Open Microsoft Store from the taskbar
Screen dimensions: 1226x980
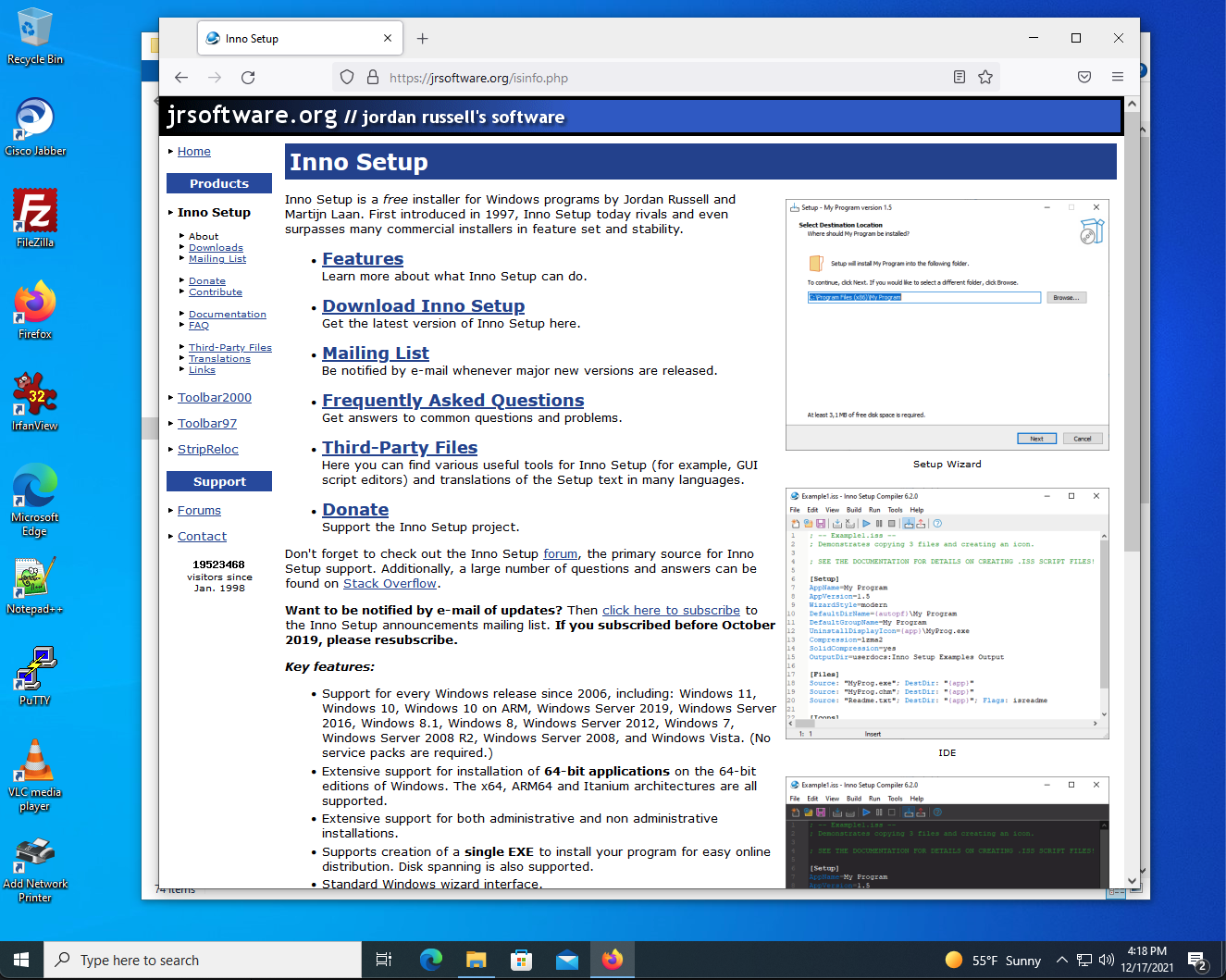click(522, 960)
